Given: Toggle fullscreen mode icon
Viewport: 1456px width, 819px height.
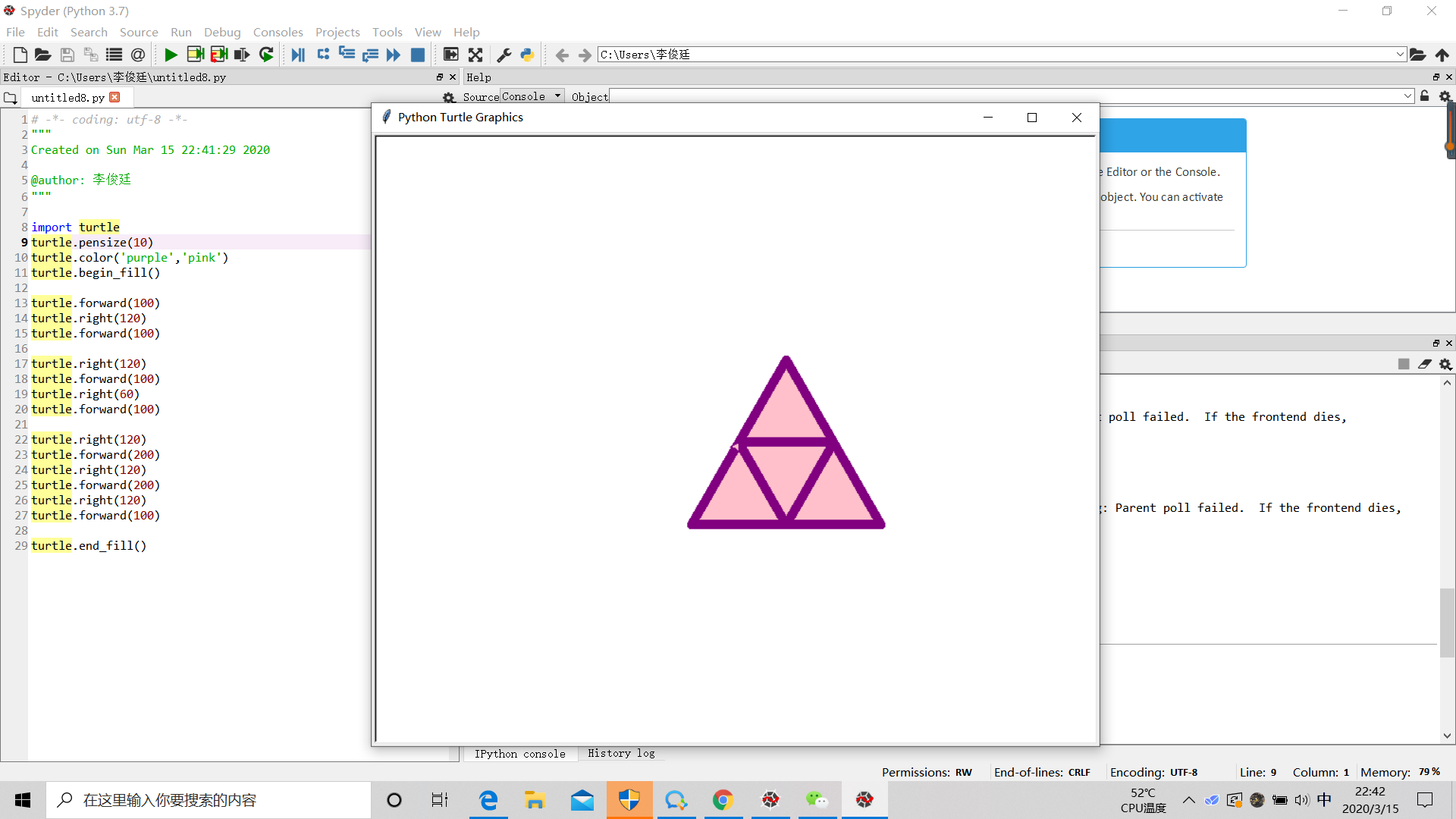Looking at the screenshot, I should [x=475, y=55].
